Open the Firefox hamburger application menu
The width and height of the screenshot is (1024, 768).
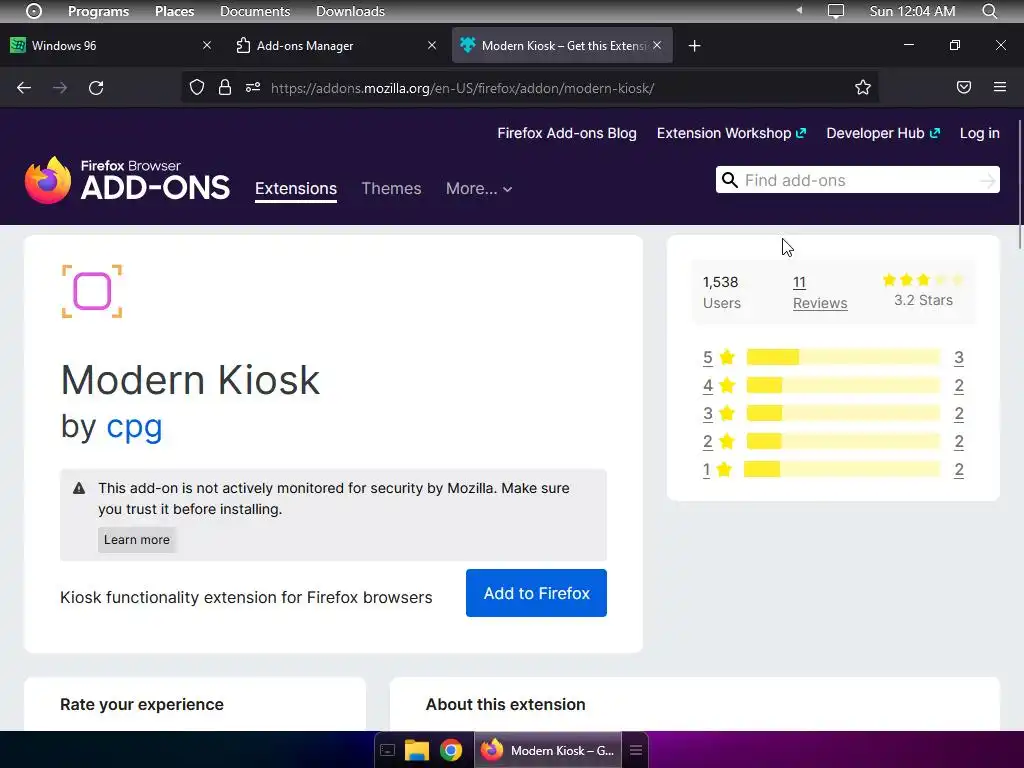point(1000,87)
